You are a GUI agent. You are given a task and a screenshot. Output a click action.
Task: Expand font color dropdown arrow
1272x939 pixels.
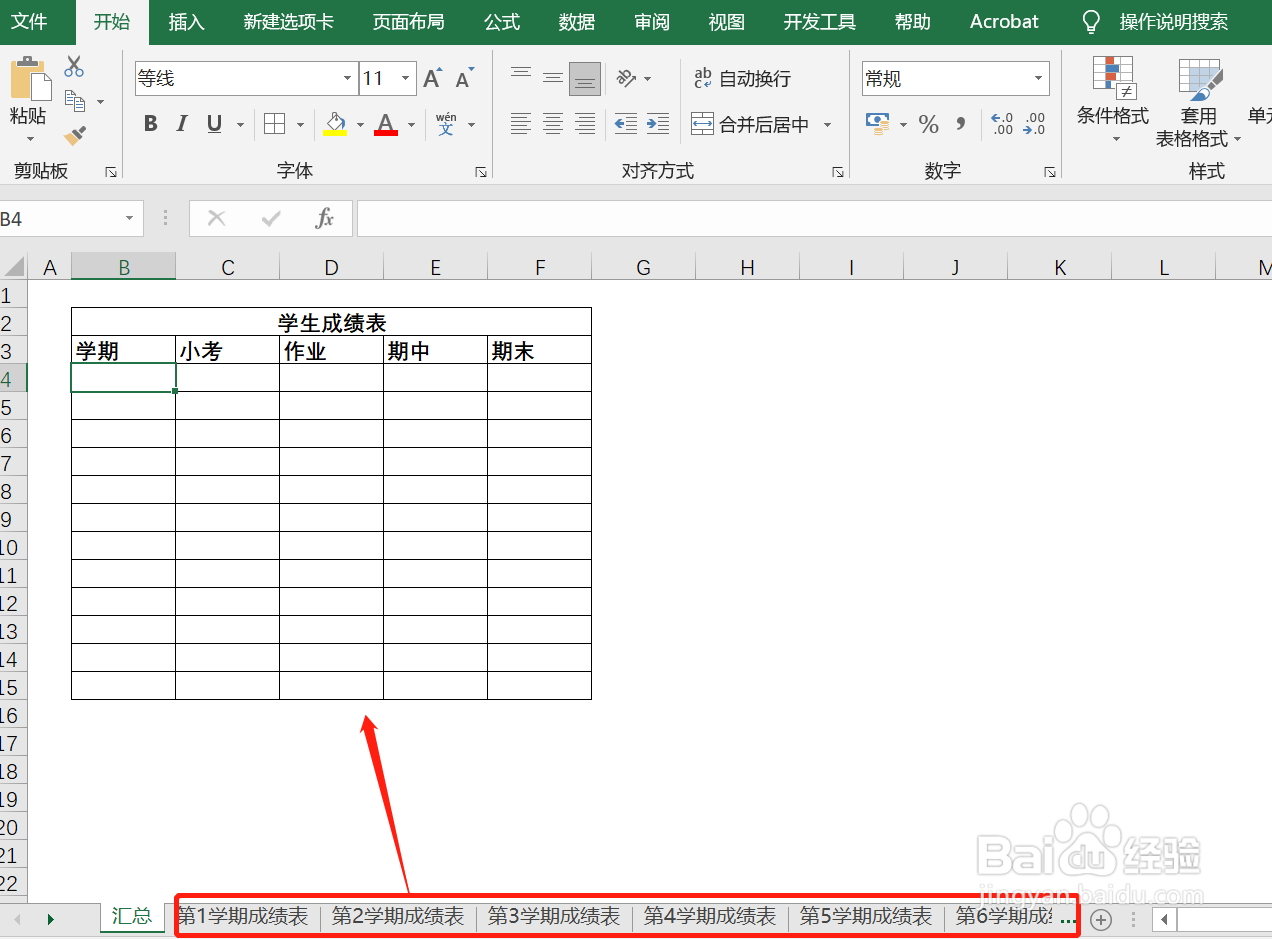[x=411, y=125]
